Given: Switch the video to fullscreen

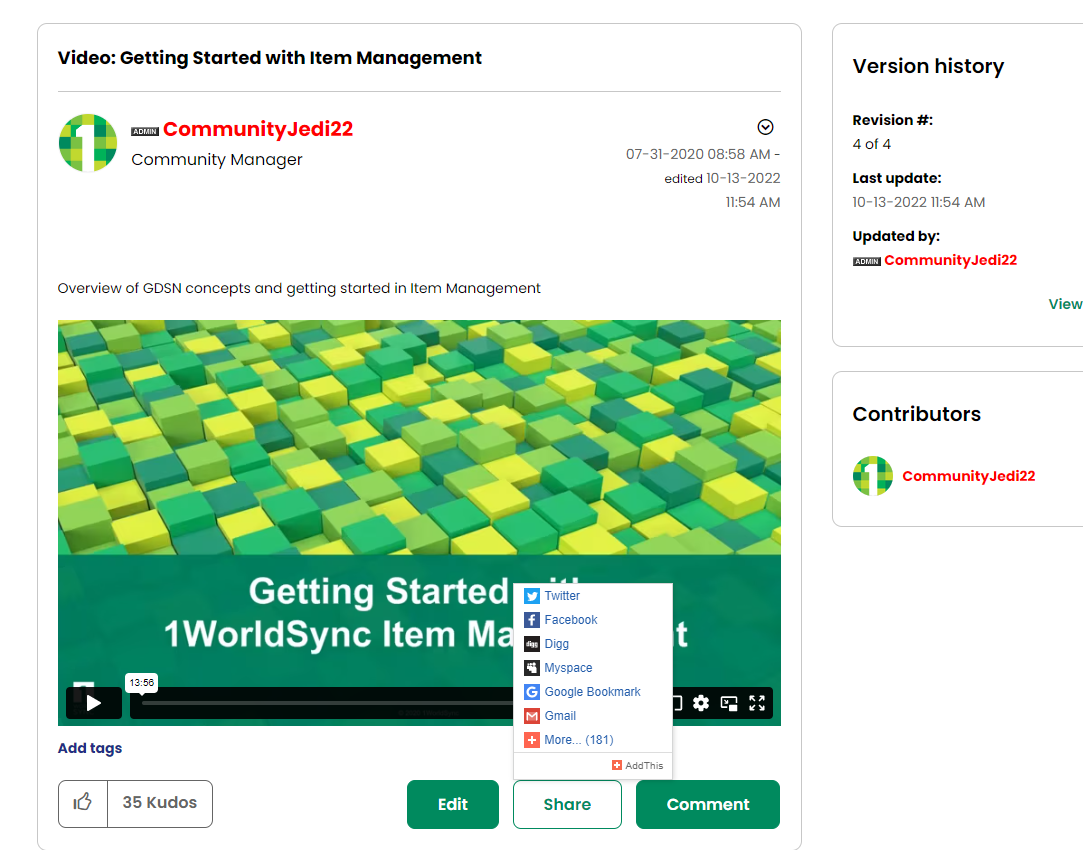Looking at the screenshot, I should coord(757,703).
